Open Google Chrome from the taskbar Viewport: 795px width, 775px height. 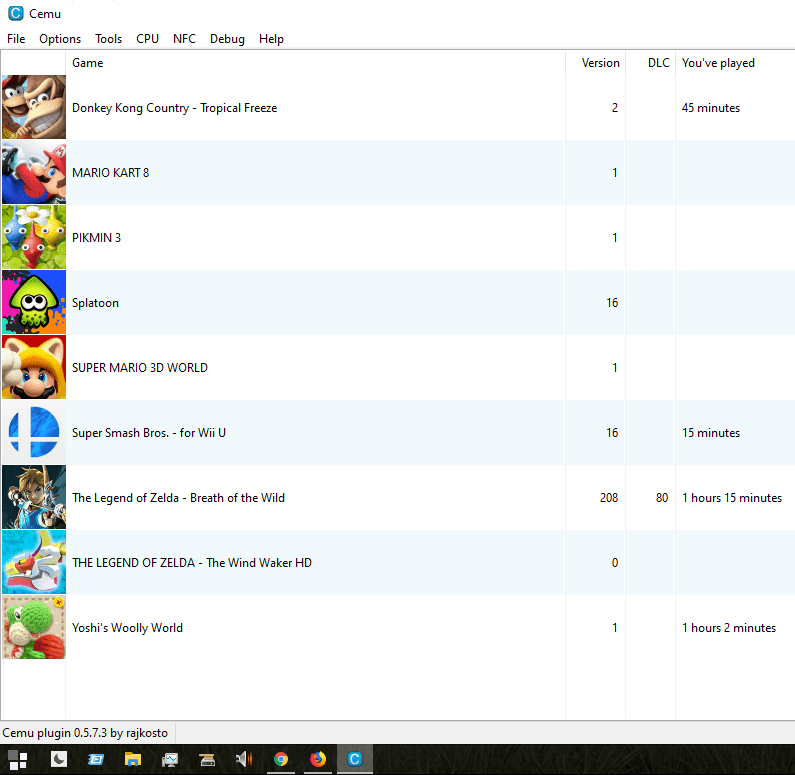(281, 759)
